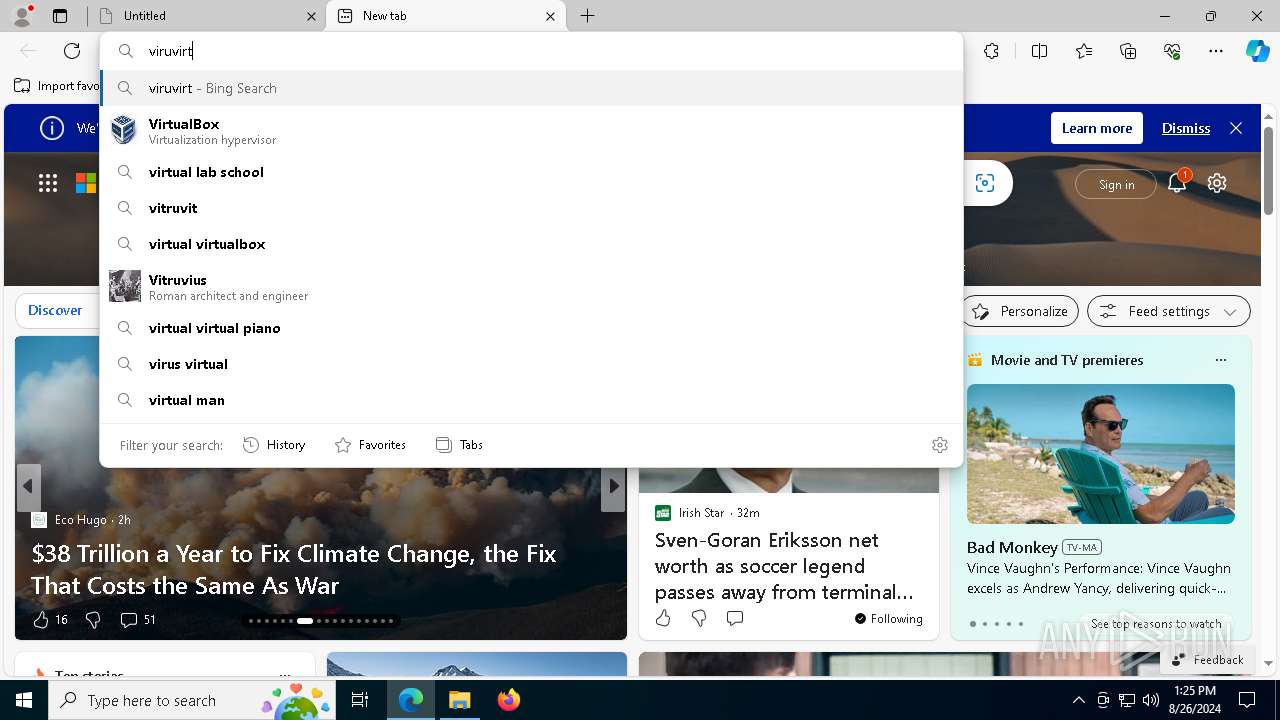Click See top reasons to watch
This screenshot has width=1280, height=720.
point(1156,624)
